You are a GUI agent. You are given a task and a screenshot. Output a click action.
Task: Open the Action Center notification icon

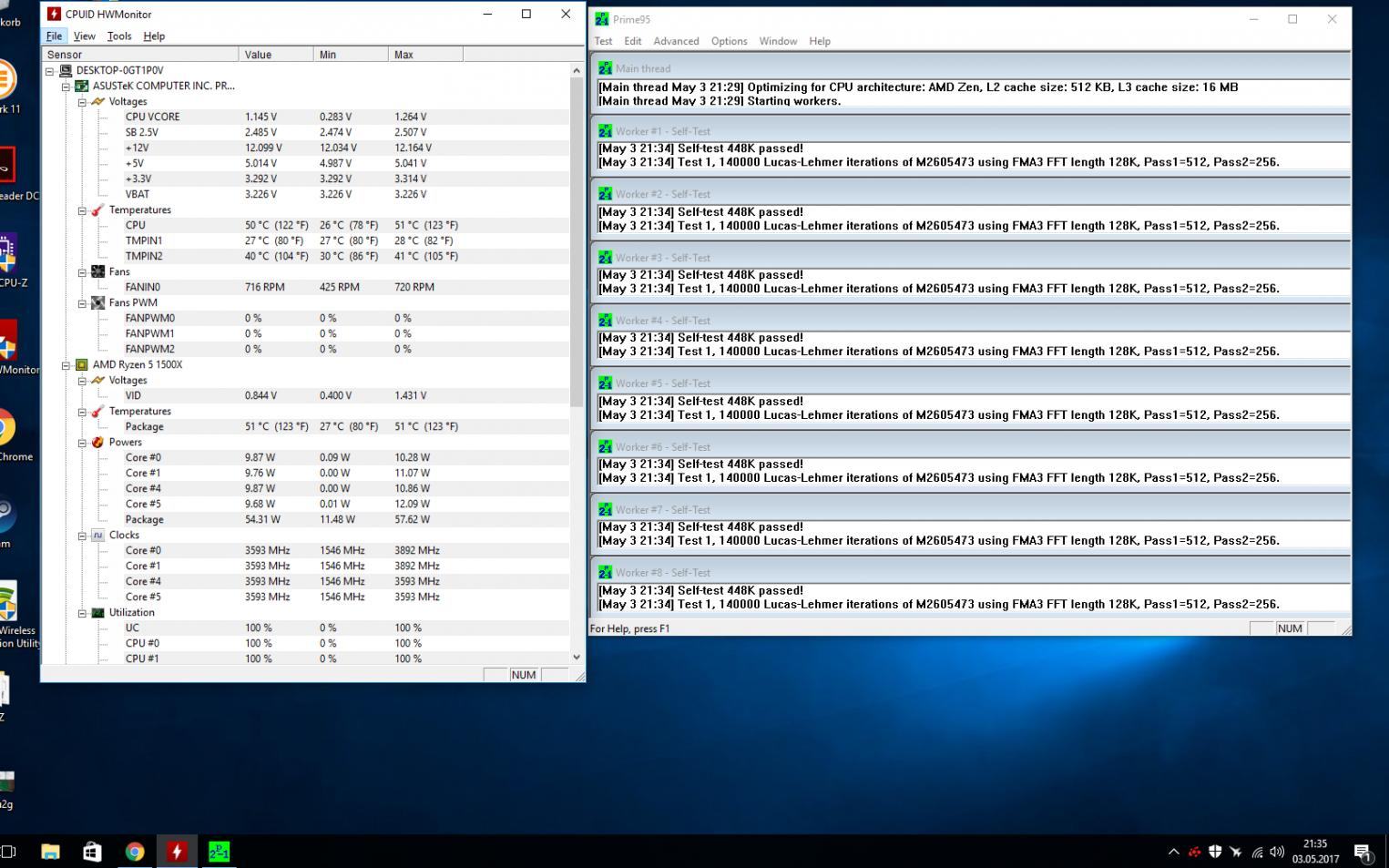(x=1363, y=853)
